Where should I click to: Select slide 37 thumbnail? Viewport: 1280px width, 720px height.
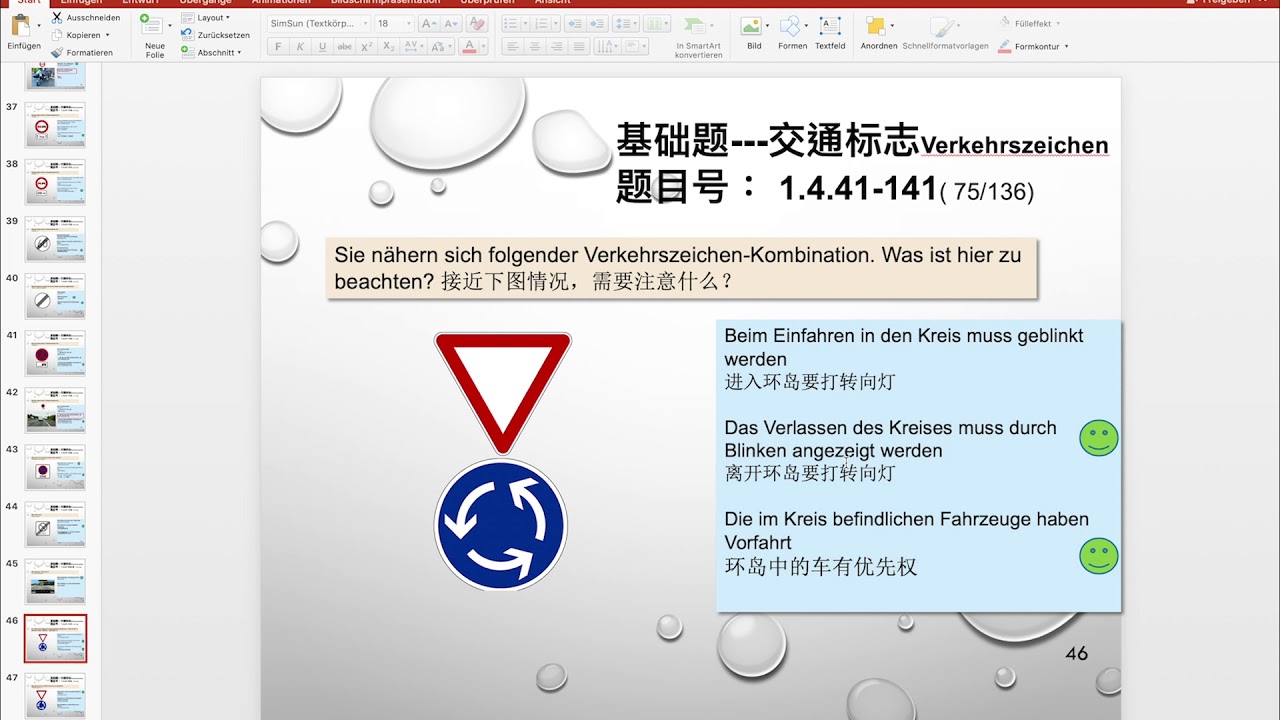tap(55, 125)
